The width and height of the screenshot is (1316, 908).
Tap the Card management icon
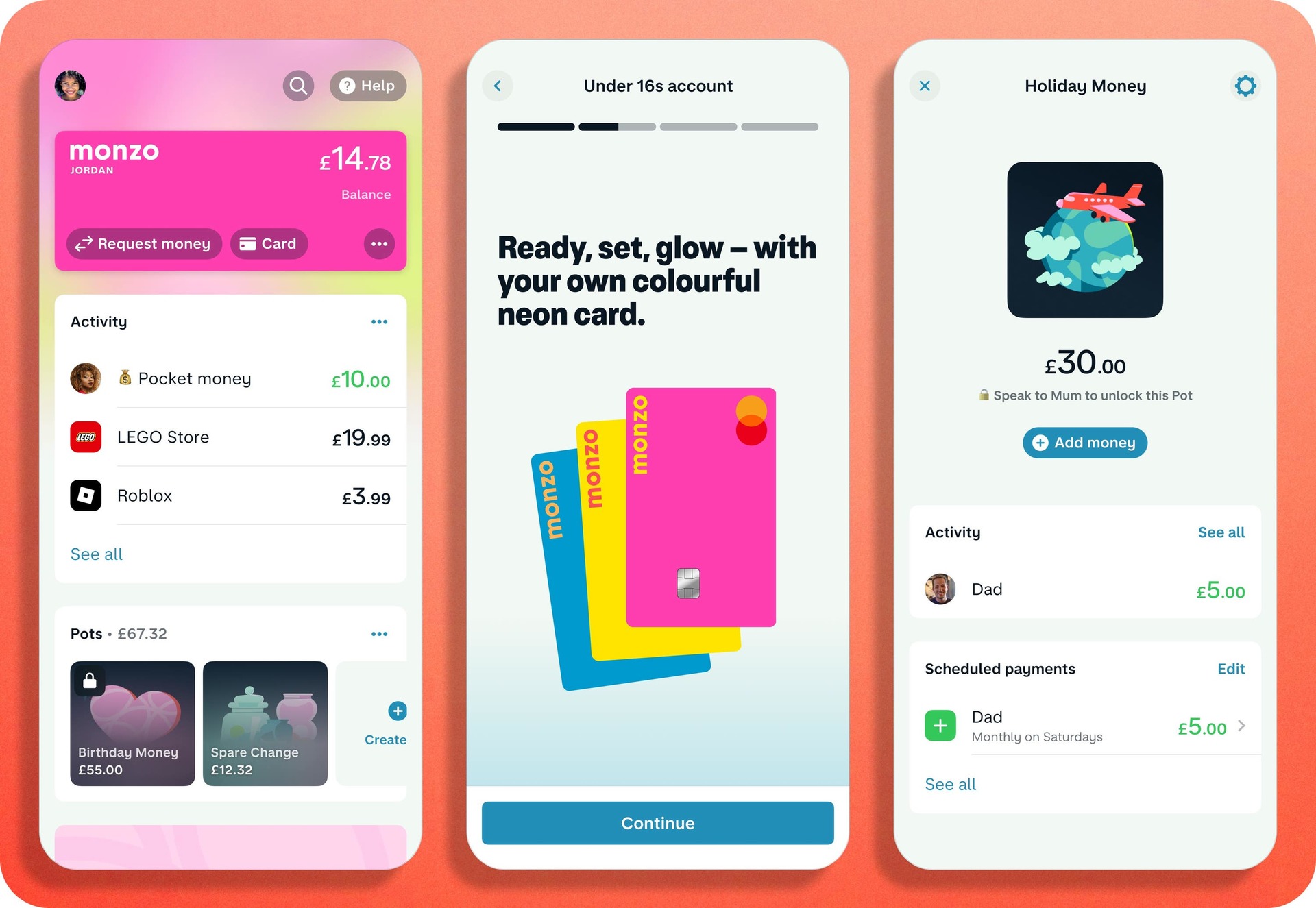tap(268, 243)
